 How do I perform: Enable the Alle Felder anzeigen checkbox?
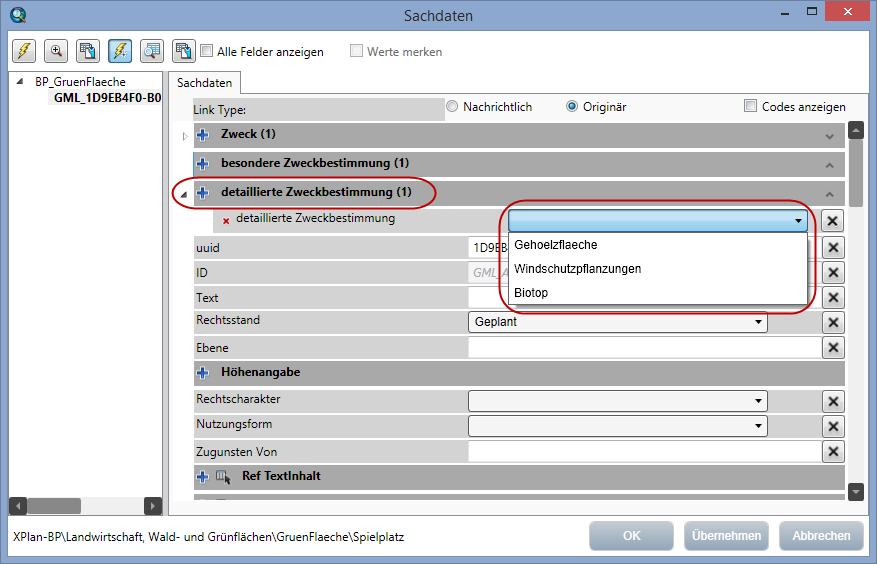click(206, 51)
